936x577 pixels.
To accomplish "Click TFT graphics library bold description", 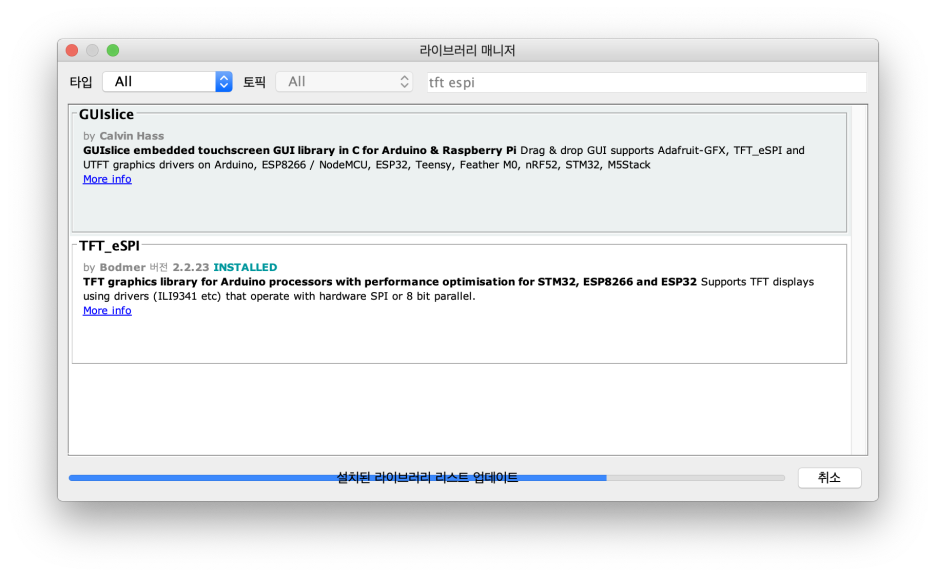I will pyautogui.click(x=390, y=282).
